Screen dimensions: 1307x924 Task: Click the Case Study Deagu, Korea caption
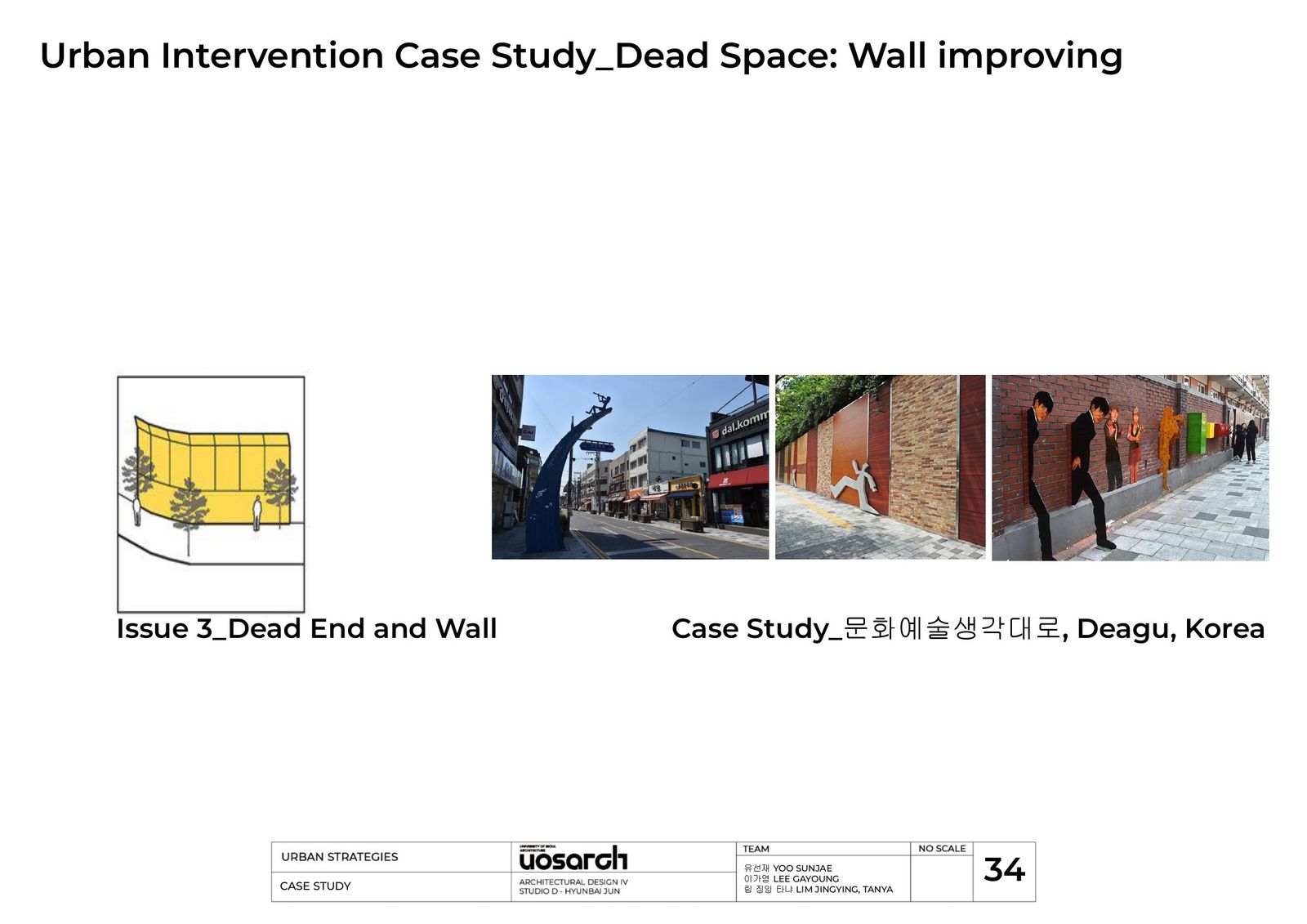[967, 628]
